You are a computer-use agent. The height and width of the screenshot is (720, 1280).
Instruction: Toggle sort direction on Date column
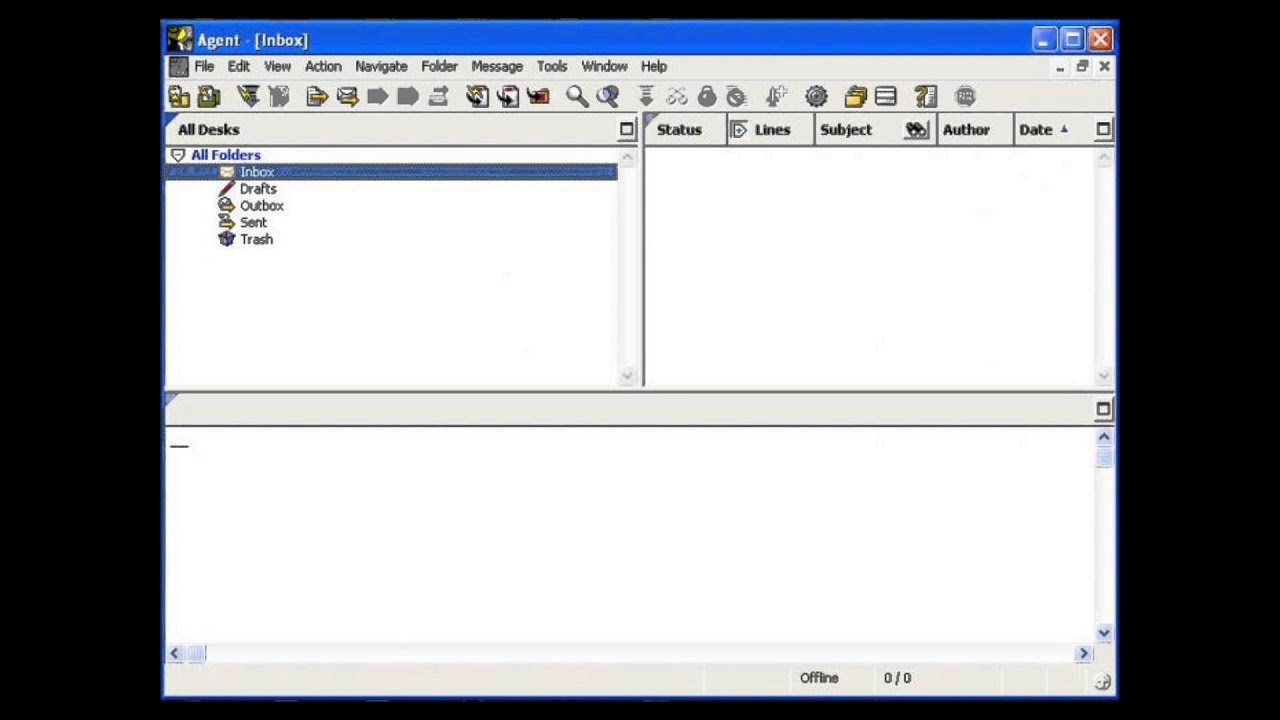(x=1064, y=129)
